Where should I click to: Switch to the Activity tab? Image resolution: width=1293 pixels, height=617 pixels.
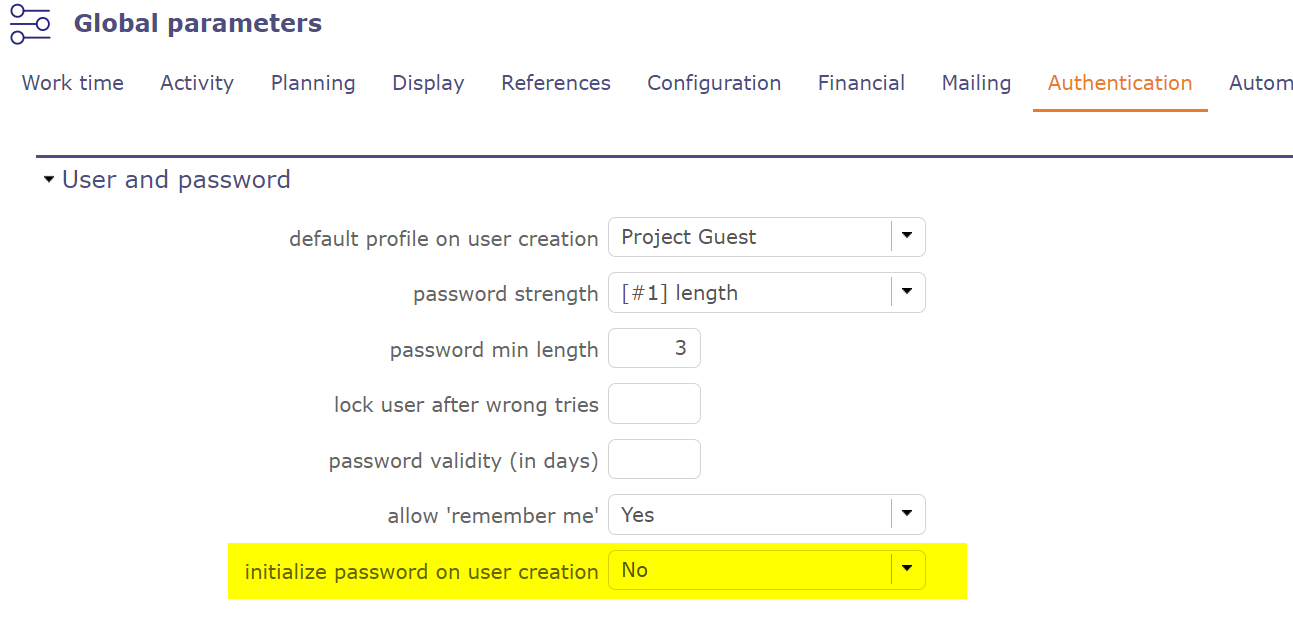point(197,83)
